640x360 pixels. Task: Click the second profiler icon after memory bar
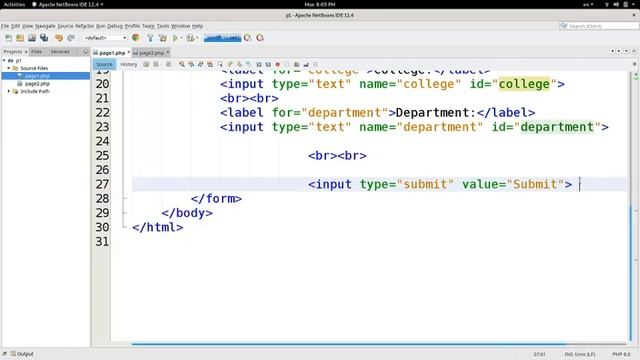[x=260, y=38]
